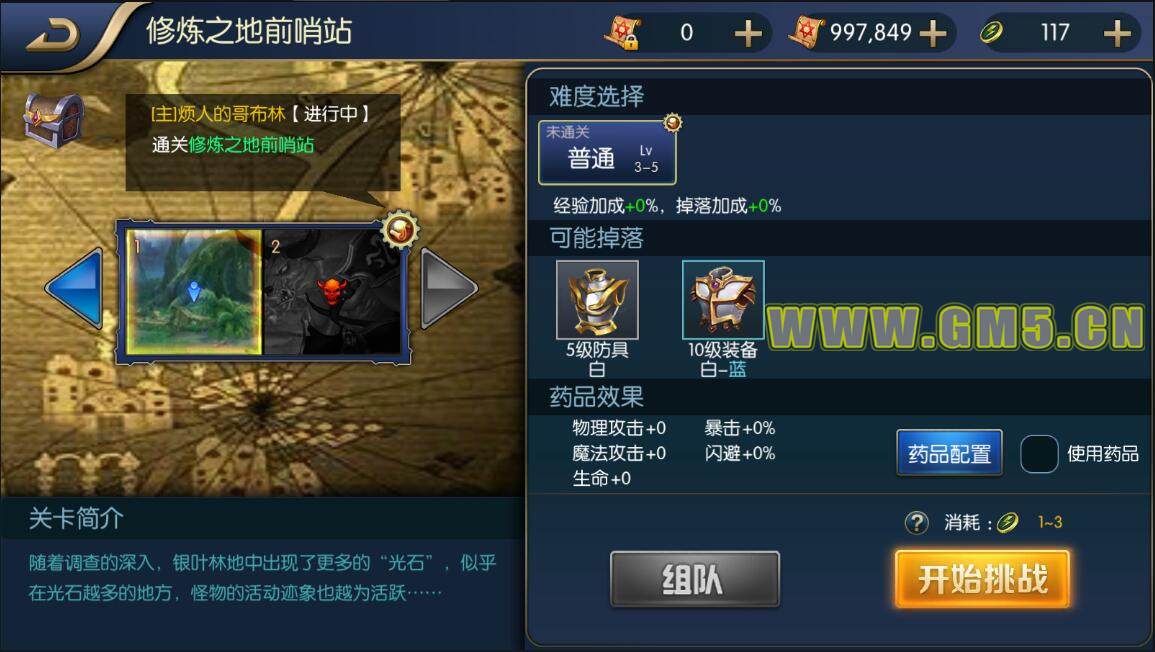Add locked scrolls with plus button
Image resolution: width=1155 pixels, height=652 pixels.
pos(748,33)
